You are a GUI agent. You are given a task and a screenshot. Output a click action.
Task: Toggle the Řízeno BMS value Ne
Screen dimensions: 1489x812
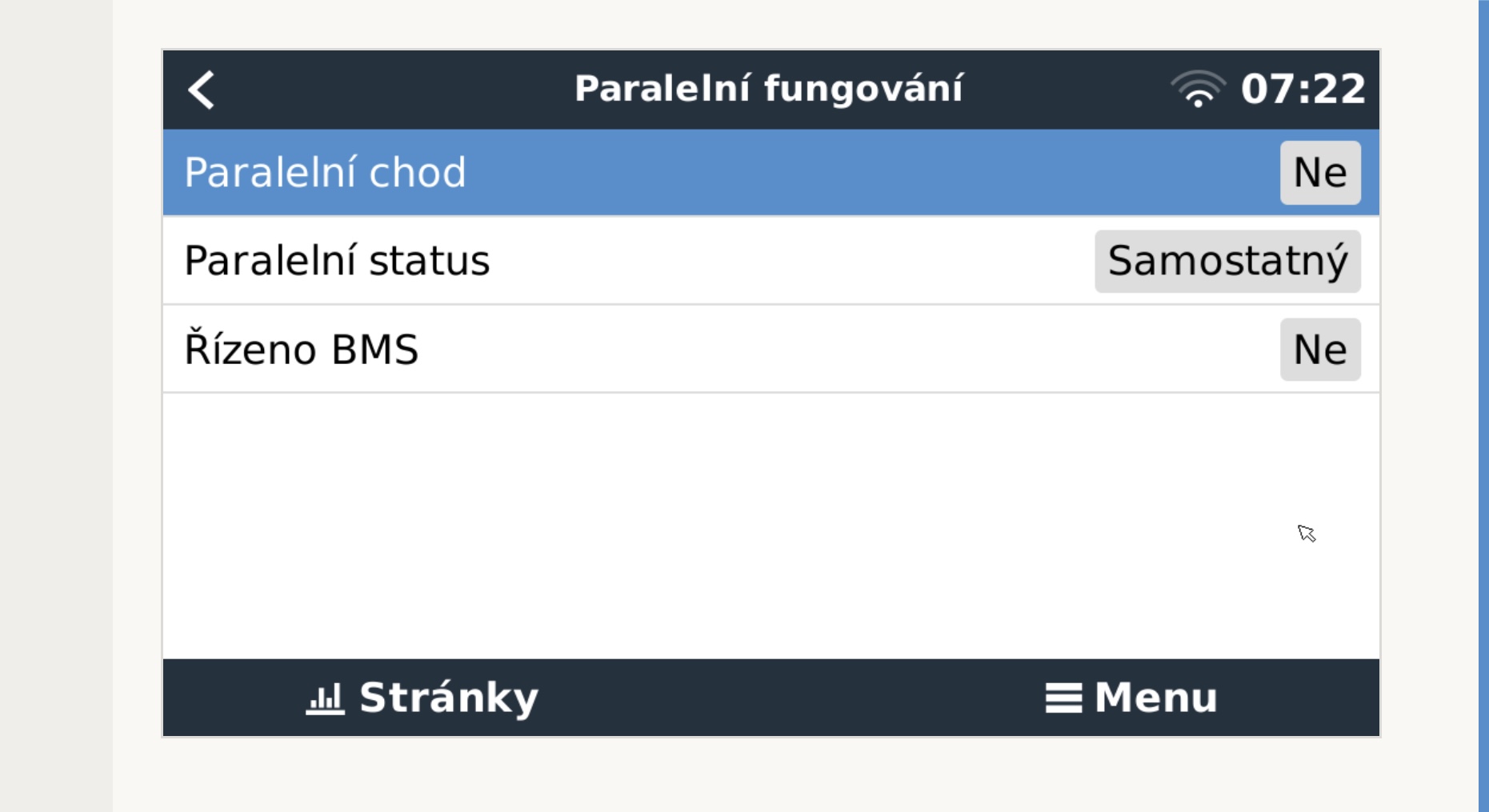[x=1319, y=350]
